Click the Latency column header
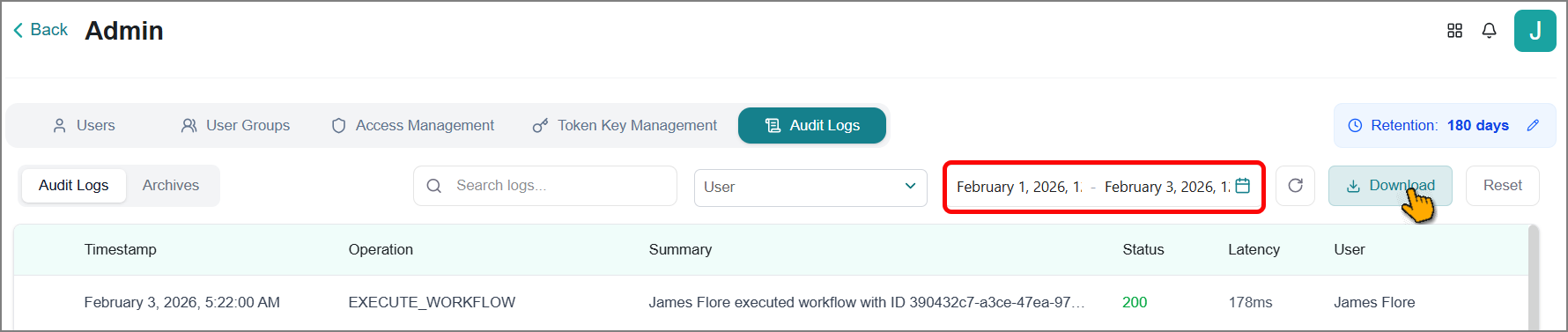 coord(1254,250)
